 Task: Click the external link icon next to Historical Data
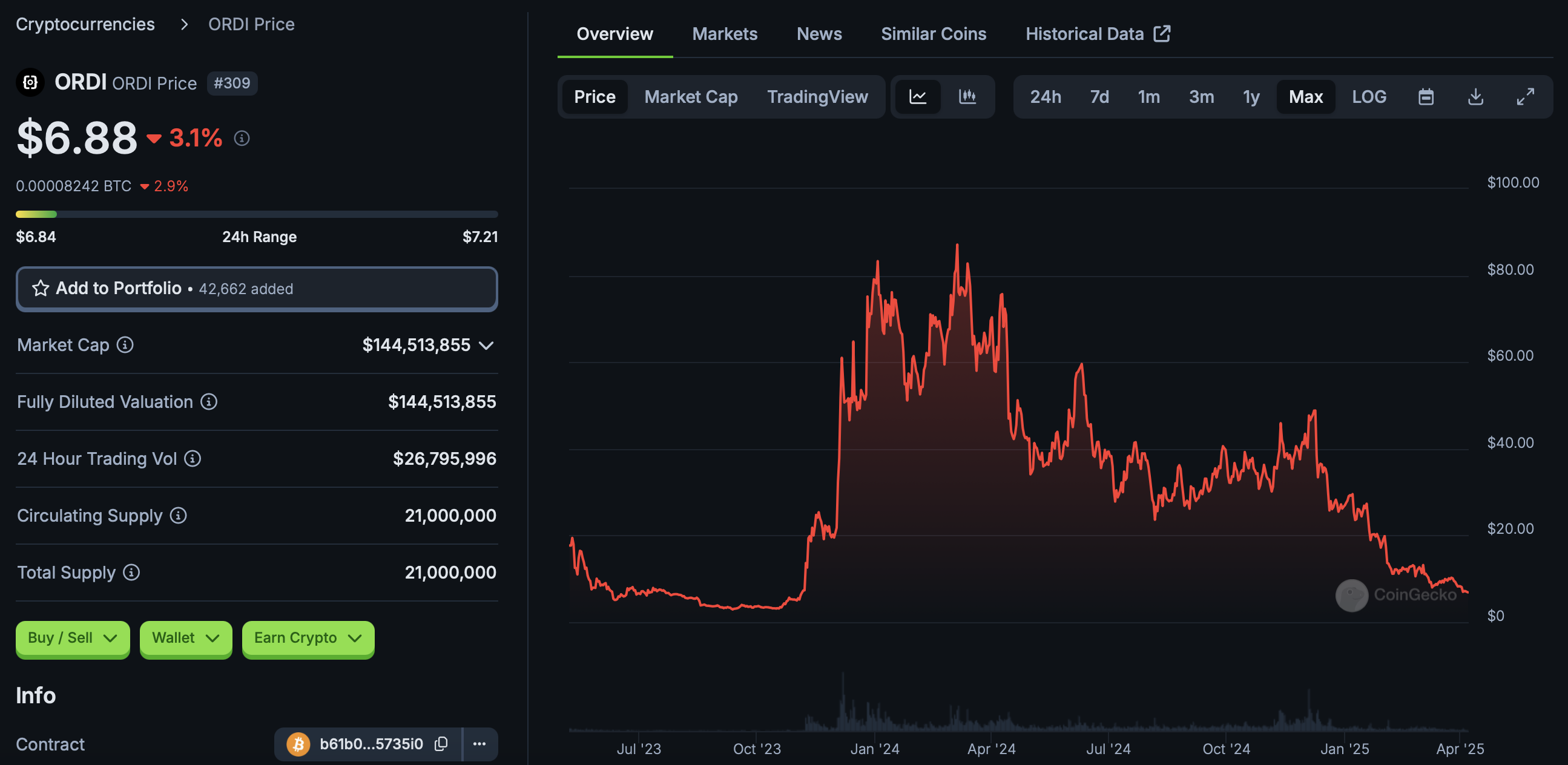tap(1162, 33)
